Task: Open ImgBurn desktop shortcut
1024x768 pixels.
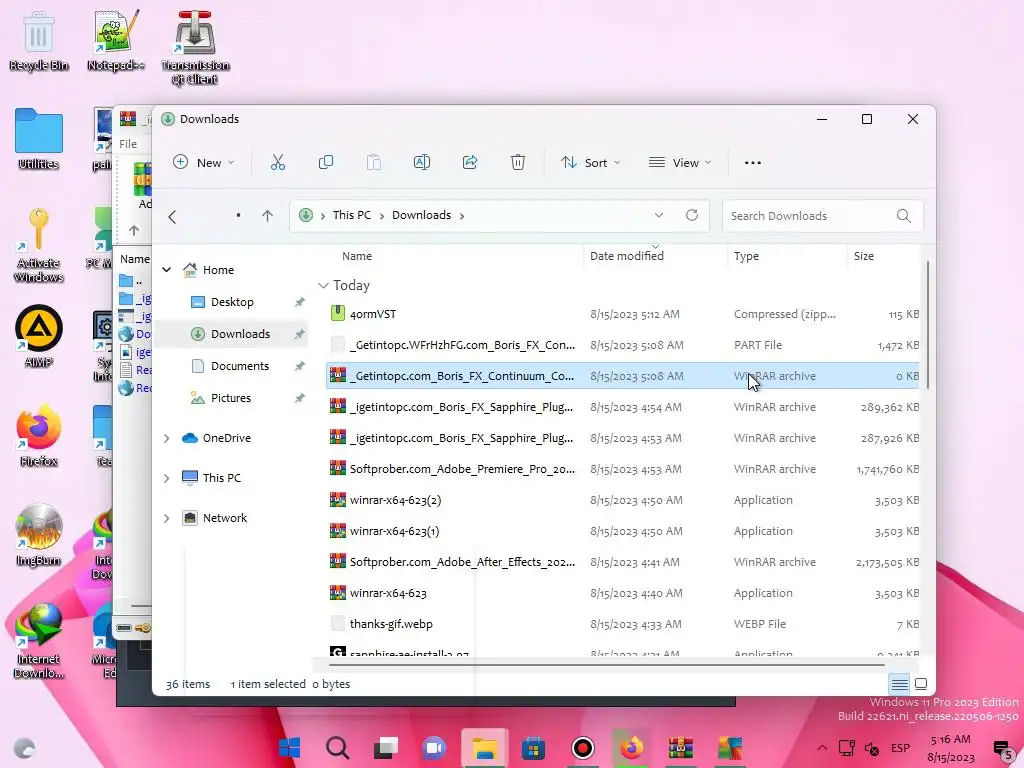Action: tap(39, 535)
